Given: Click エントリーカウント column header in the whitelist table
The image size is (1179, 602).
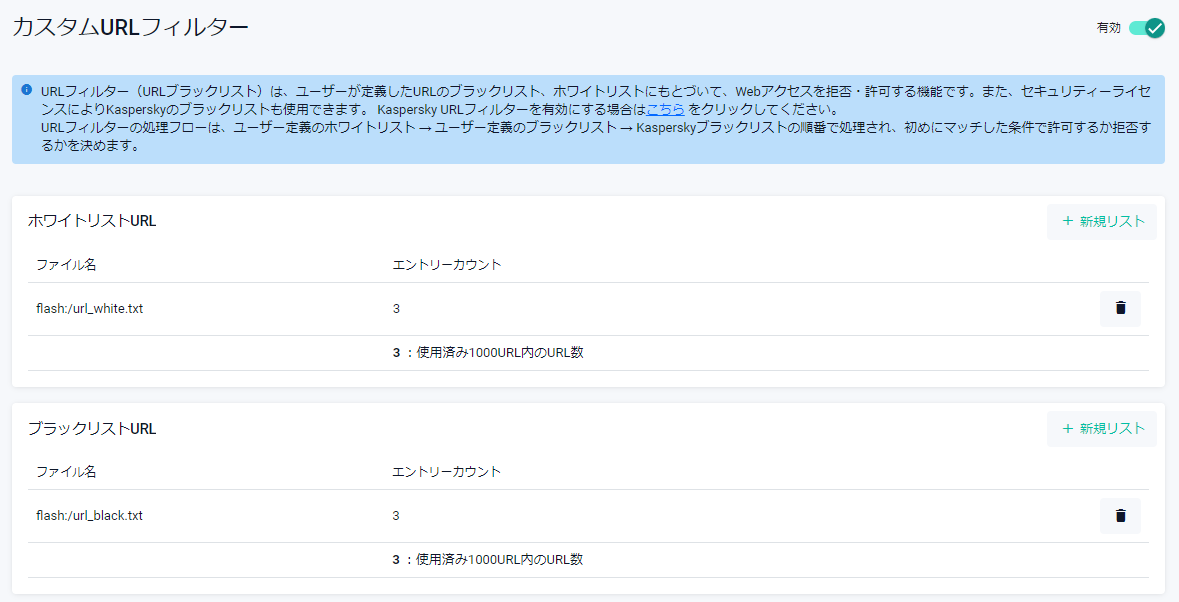Looking at the screenshot, I should [447, 265].
